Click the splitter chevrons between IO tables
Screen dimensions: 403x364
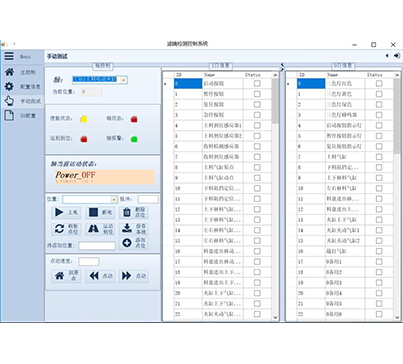click(x=282, y=67)
